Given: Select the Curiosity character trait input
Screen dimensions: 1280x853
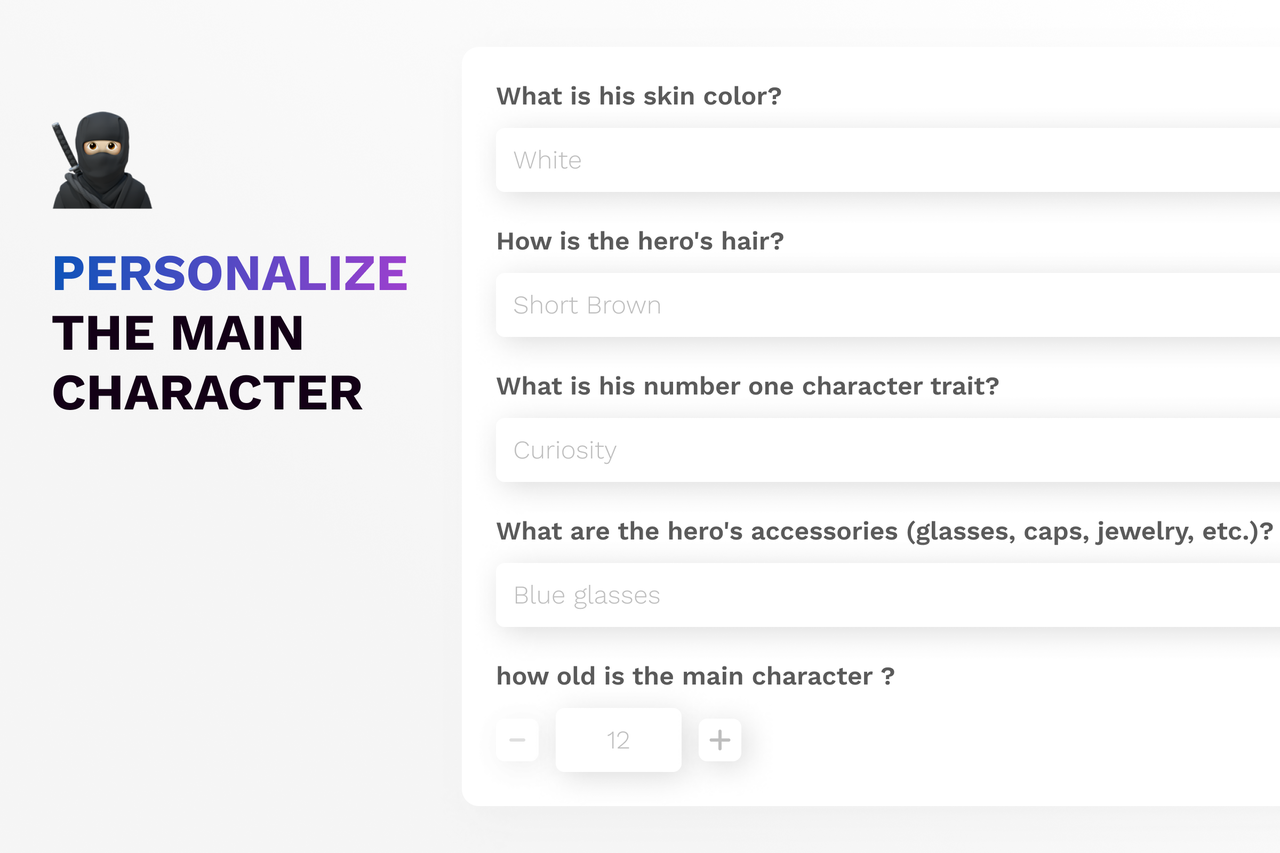Looking at the screenshot, I should coord(888,450).
